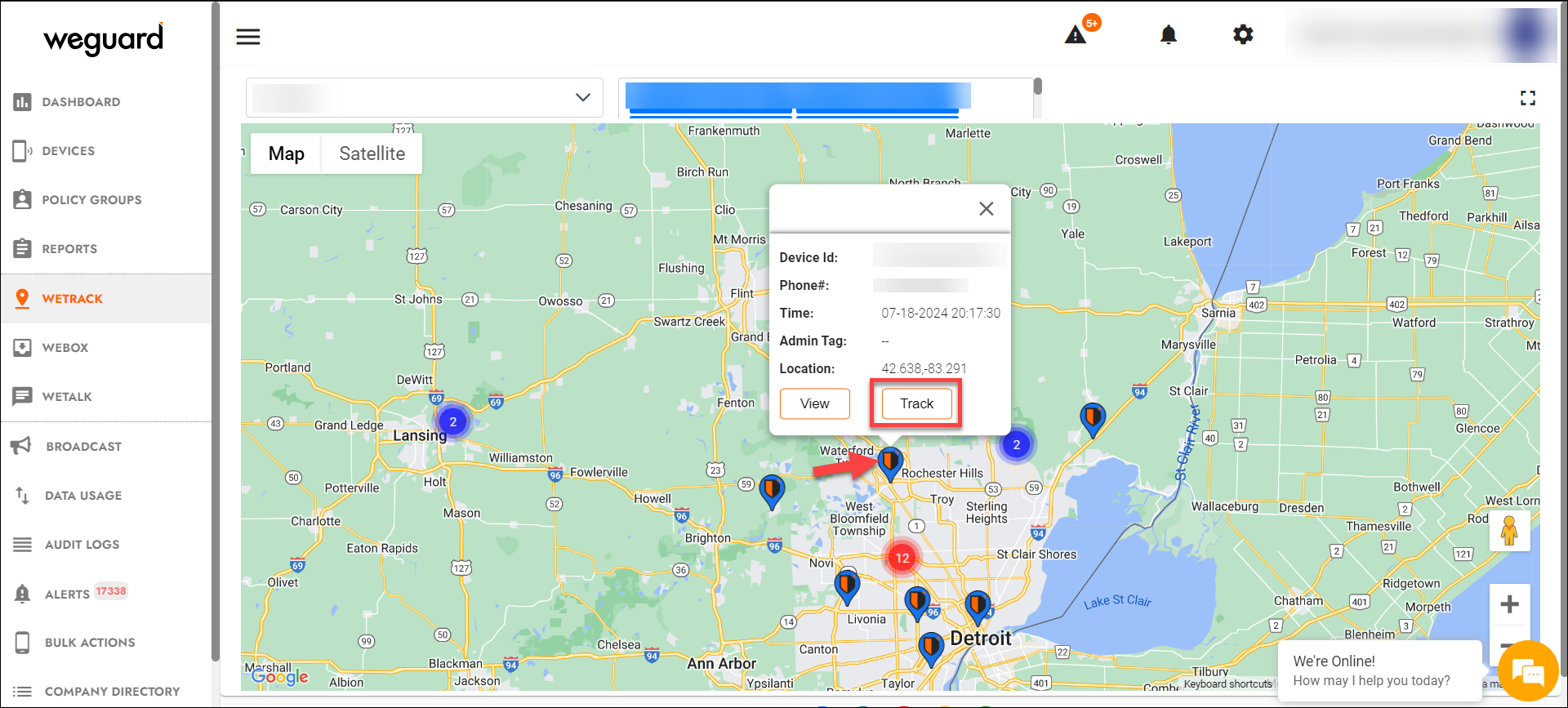Switch to Satellite view
The image size is (1568, 708).
(372, 154)
